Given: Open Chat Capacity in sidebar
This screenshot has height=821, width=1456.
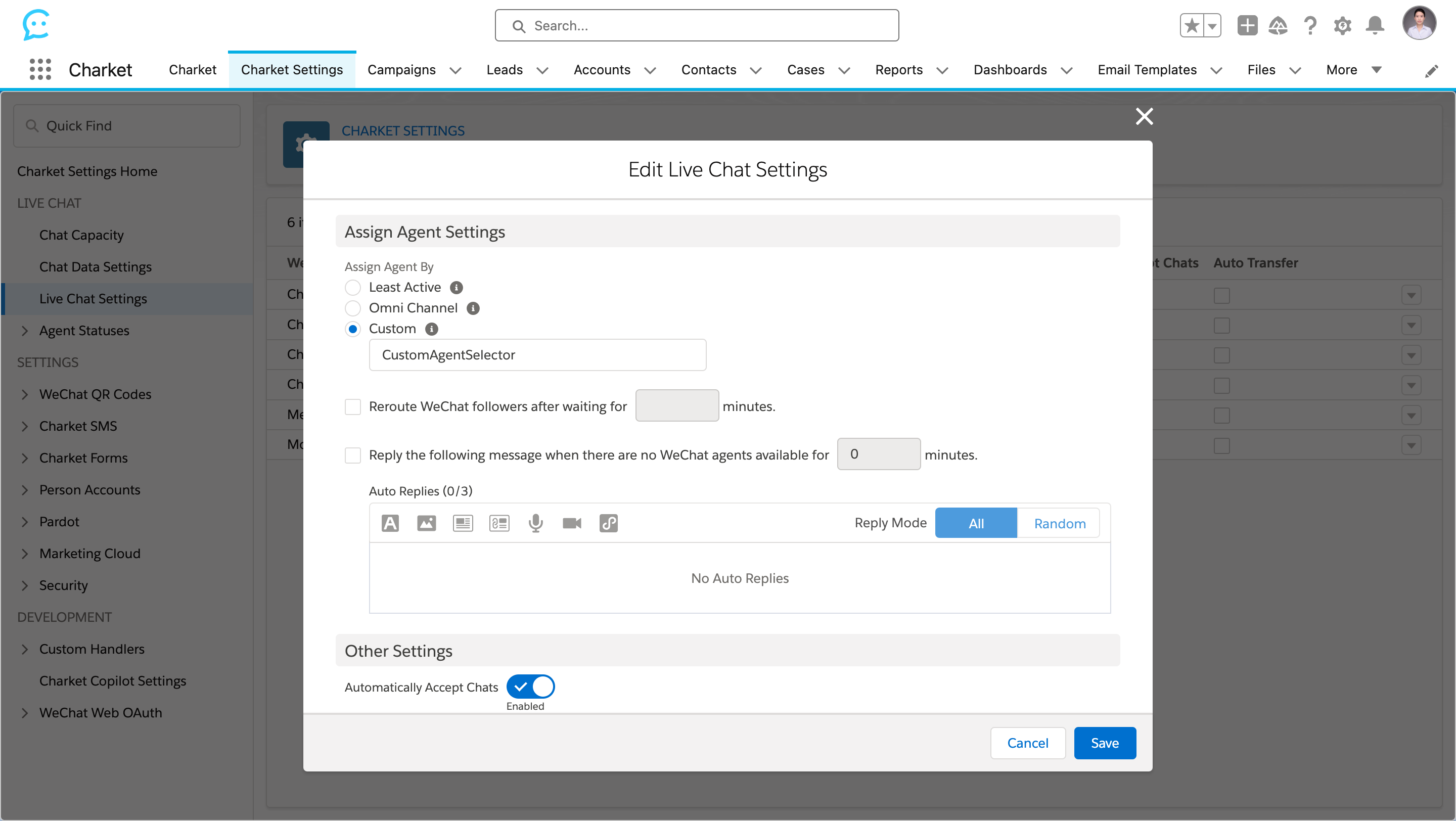Looking at the screenshot, I should pyautogui.click(x=81, y=235).
